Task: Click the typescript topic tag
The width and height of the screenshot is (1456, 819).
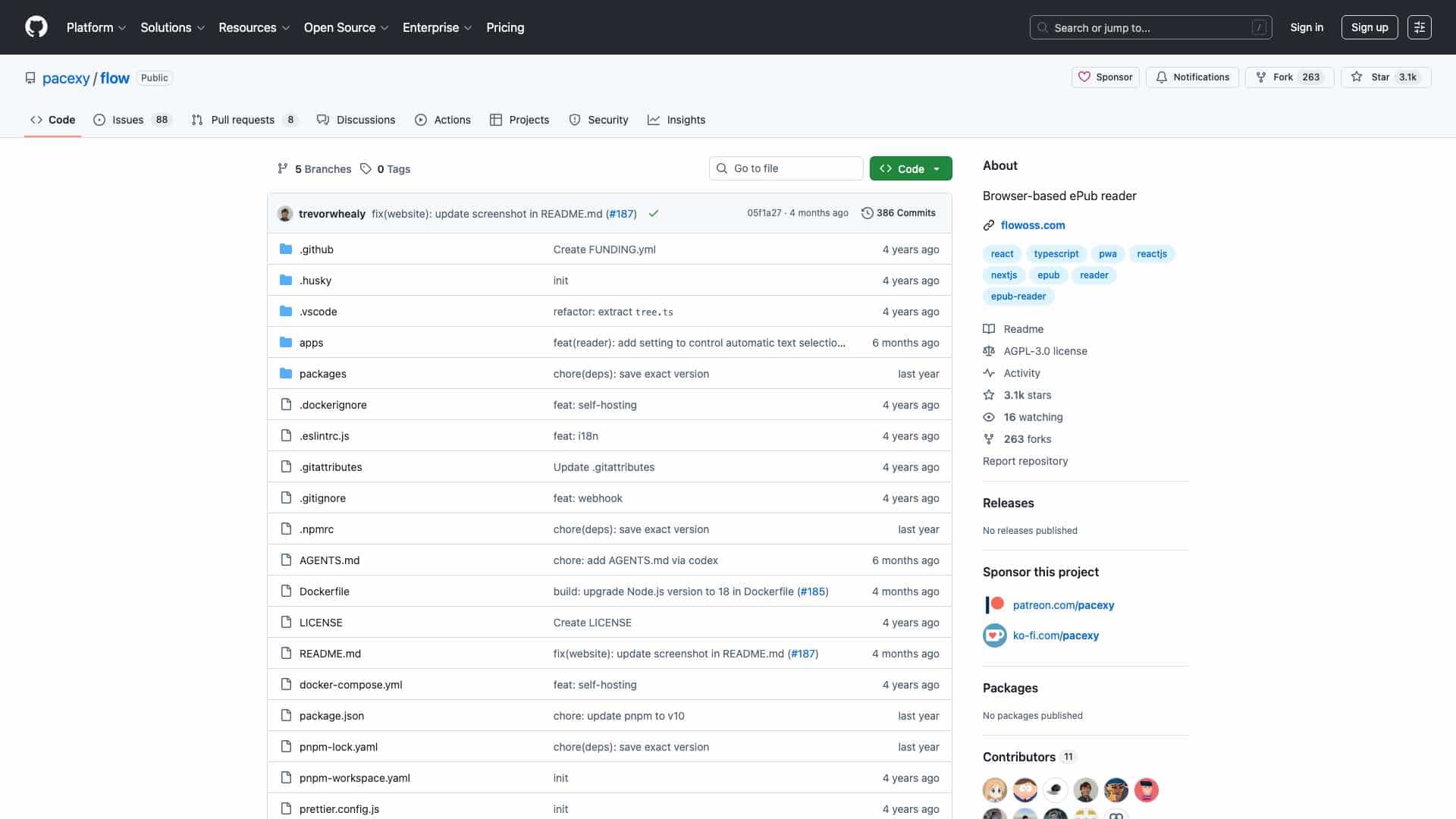Action: click(1056, 254)
